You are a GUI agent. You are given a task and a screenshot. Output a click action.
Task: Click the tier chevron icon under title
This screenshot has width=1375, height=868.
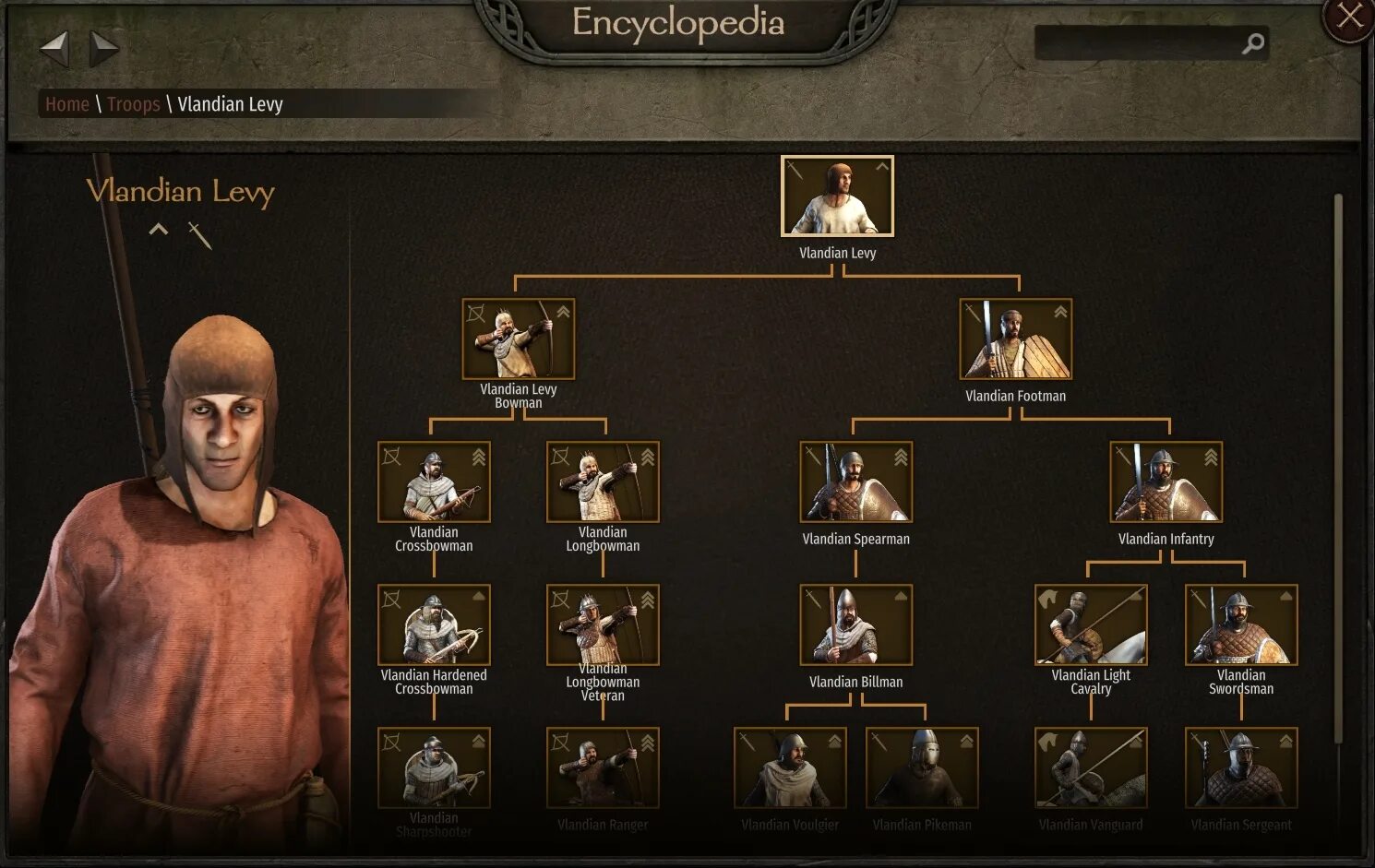pyautogui.click(x=159, y=229)
